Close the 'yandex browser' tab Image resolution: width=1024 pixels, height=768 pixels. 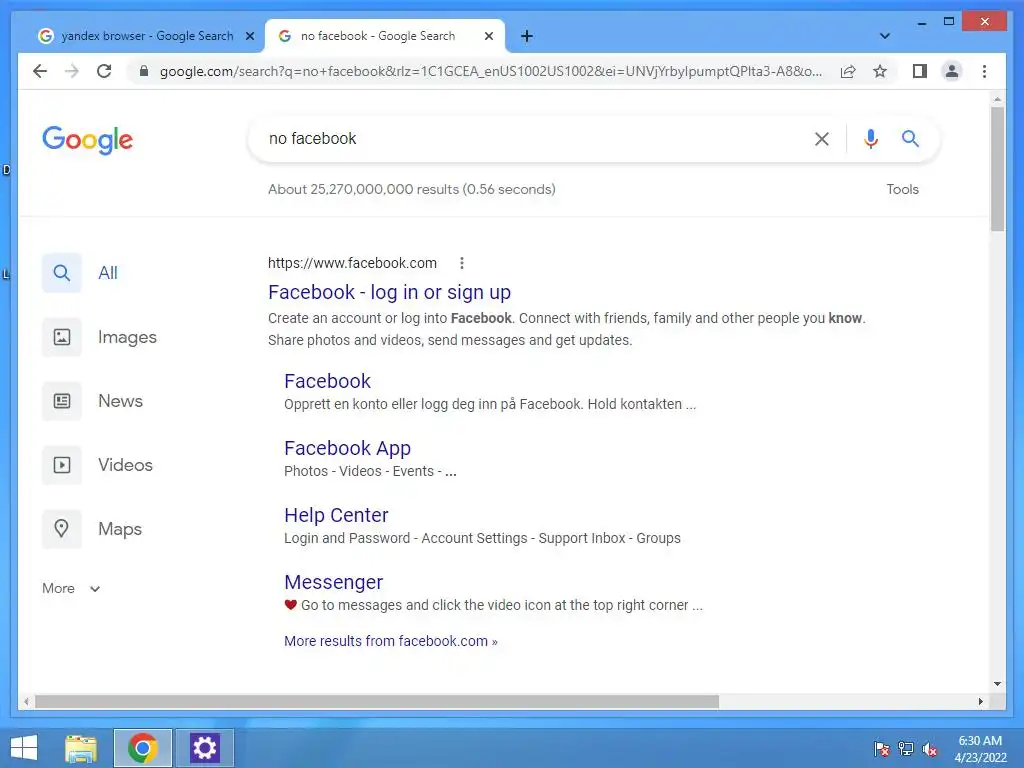249,36
